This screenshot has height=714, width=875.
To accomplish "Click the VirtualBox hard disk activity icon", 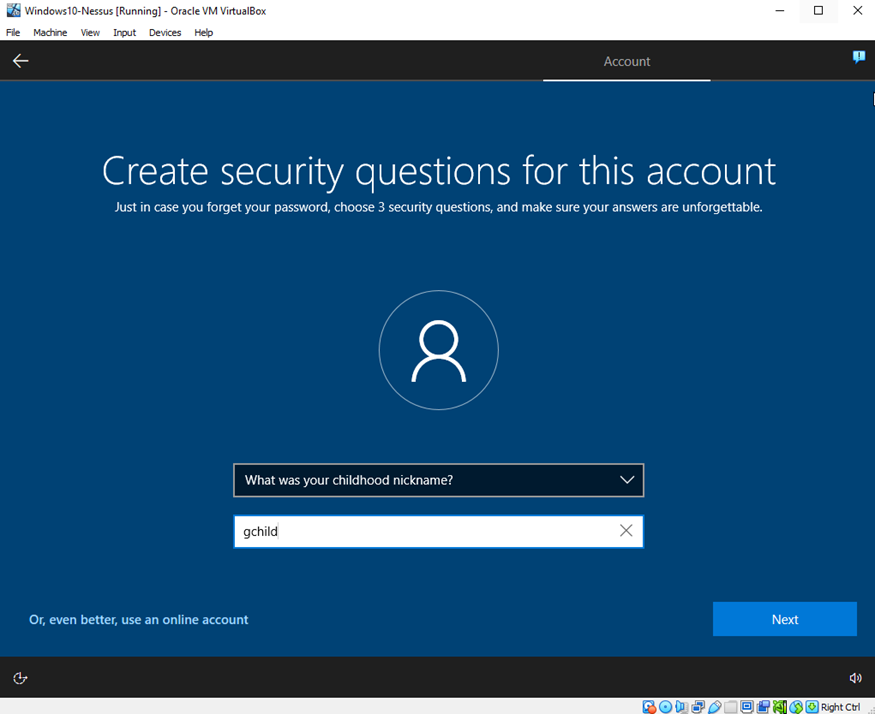I will (650, 707).
